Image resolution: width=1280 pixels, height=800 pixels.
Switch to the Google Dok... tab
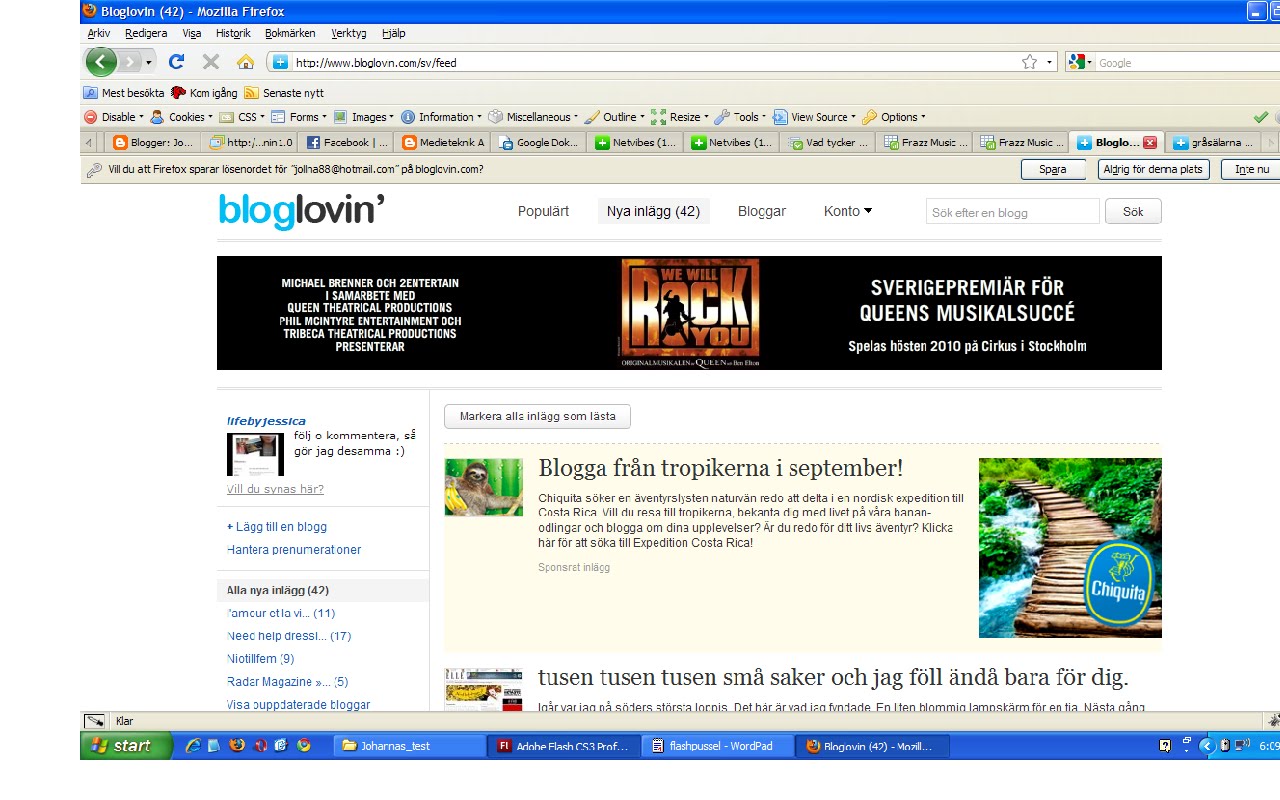coord(540,143)
